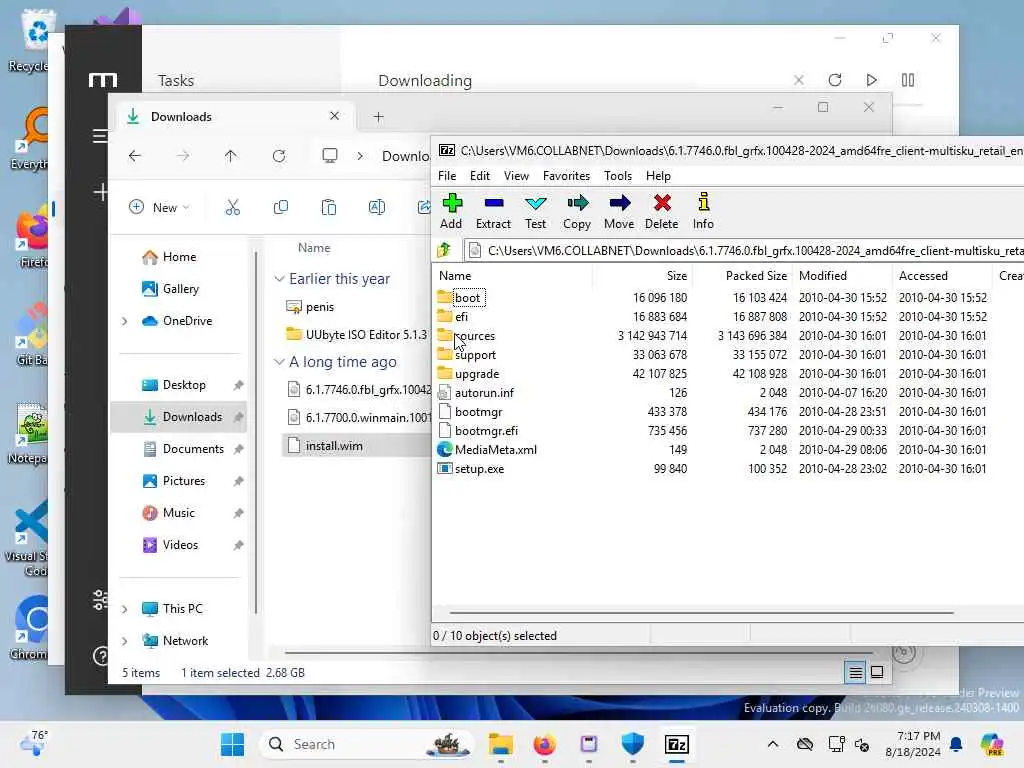Expand This PC in the navigation pane
Image resolution: width=1024 pixels, height=768 pixels.
coord(125,609)
